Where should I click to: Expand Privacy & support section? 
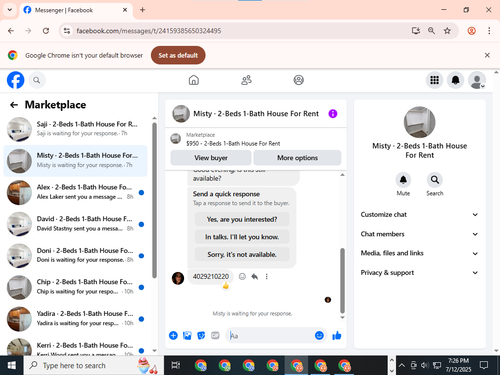pyautogui.click(x=419, y=273)
